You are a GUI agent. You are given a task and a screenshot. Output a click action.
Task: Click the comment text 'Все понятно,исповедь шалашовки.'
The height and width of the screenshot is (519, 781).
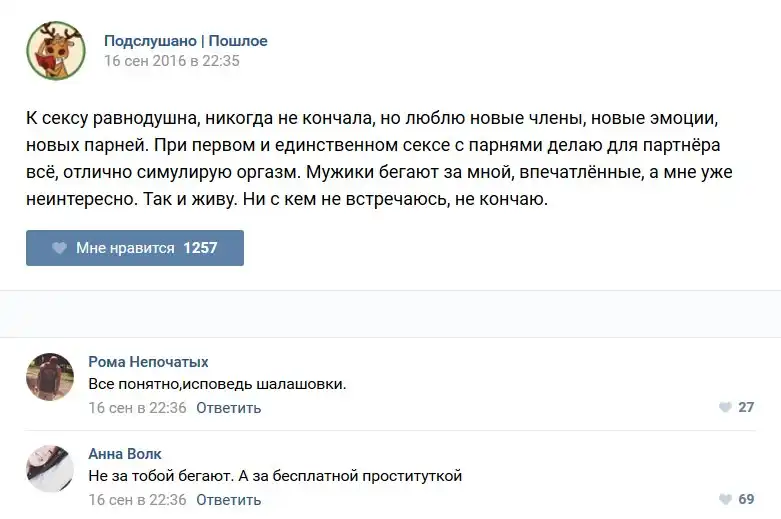(x=217, y=384)
